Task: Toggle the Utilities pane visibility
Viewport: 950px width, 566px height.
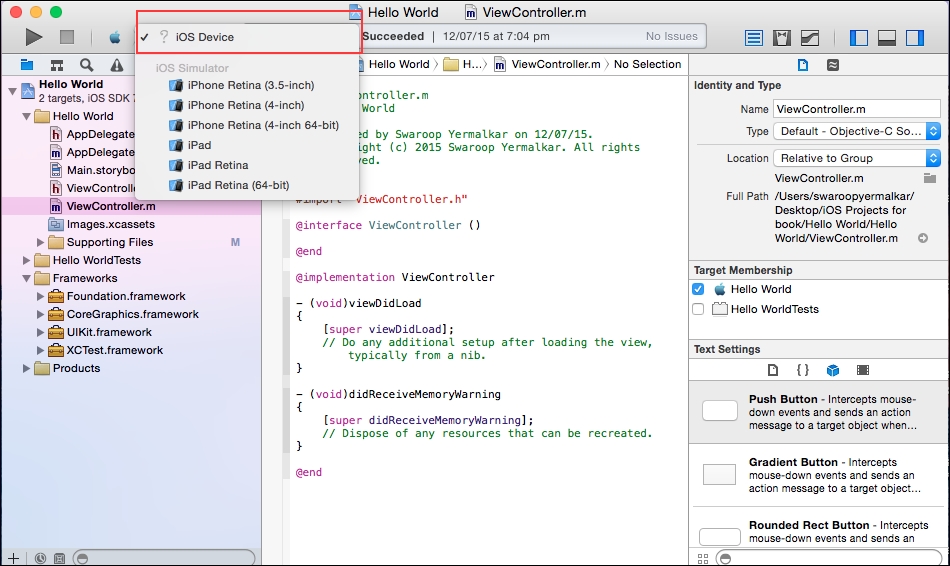Action: (x=915, y=38)
